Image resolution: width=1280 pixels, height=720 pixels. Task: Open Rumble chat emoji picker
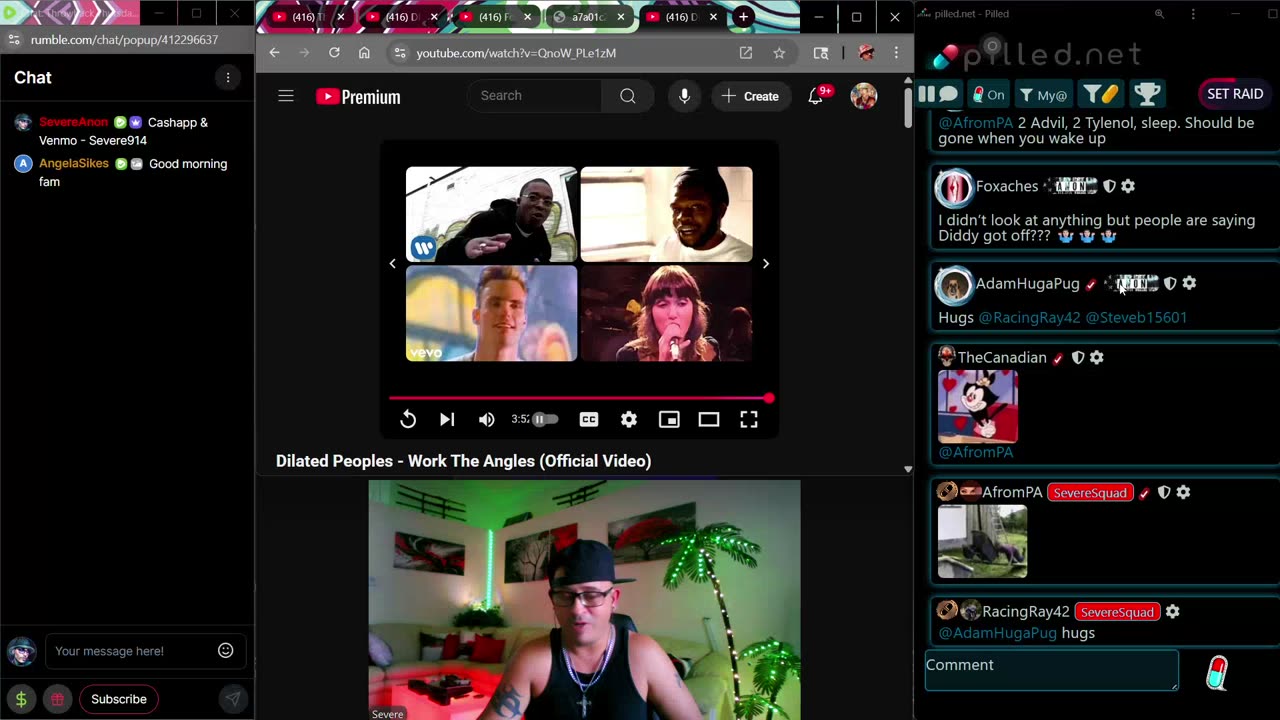[x=226, y=651]
